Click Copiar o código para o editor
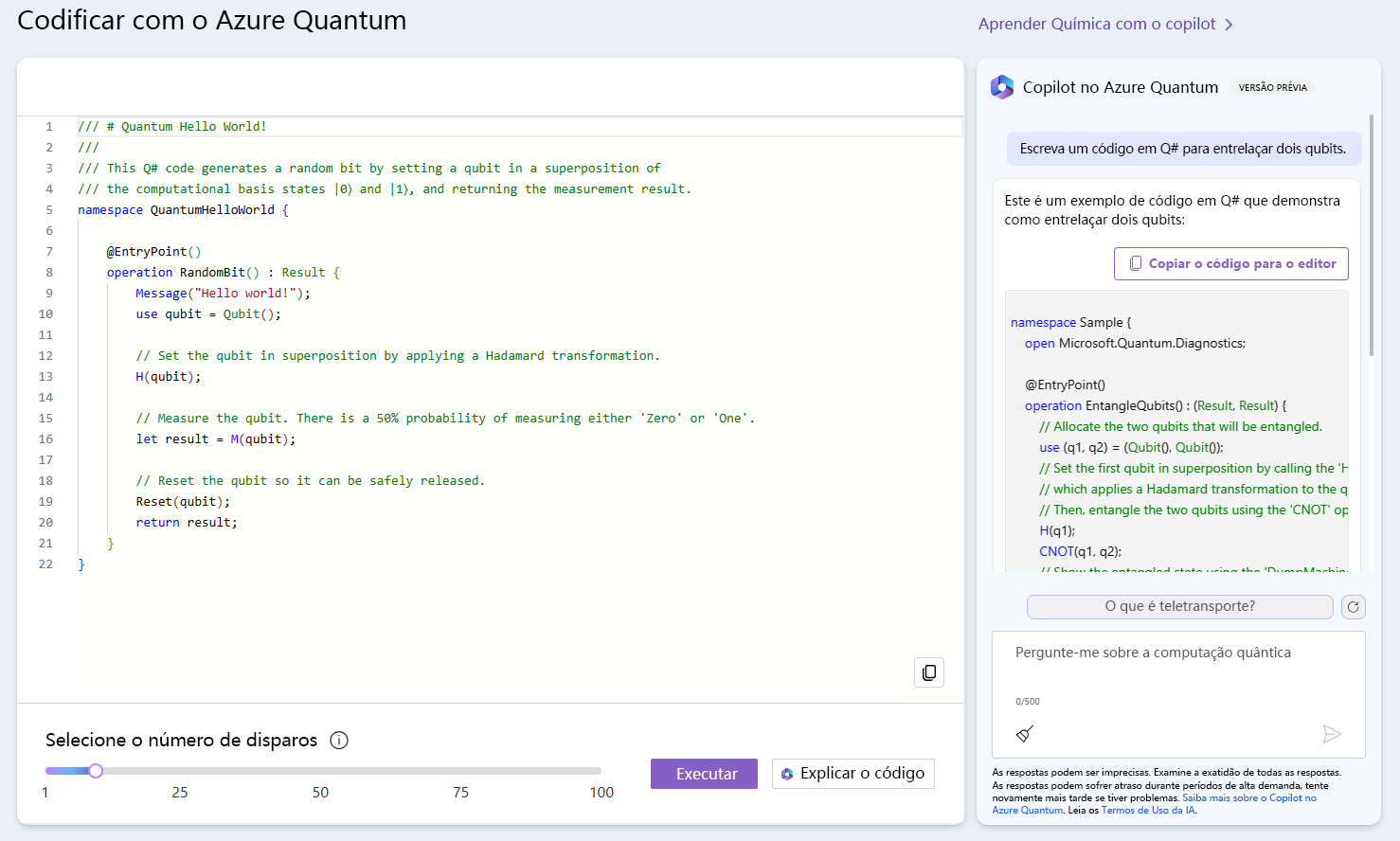Image resolution: width=1400 pixels, height=841 pixels. [x=1231, y=263]
